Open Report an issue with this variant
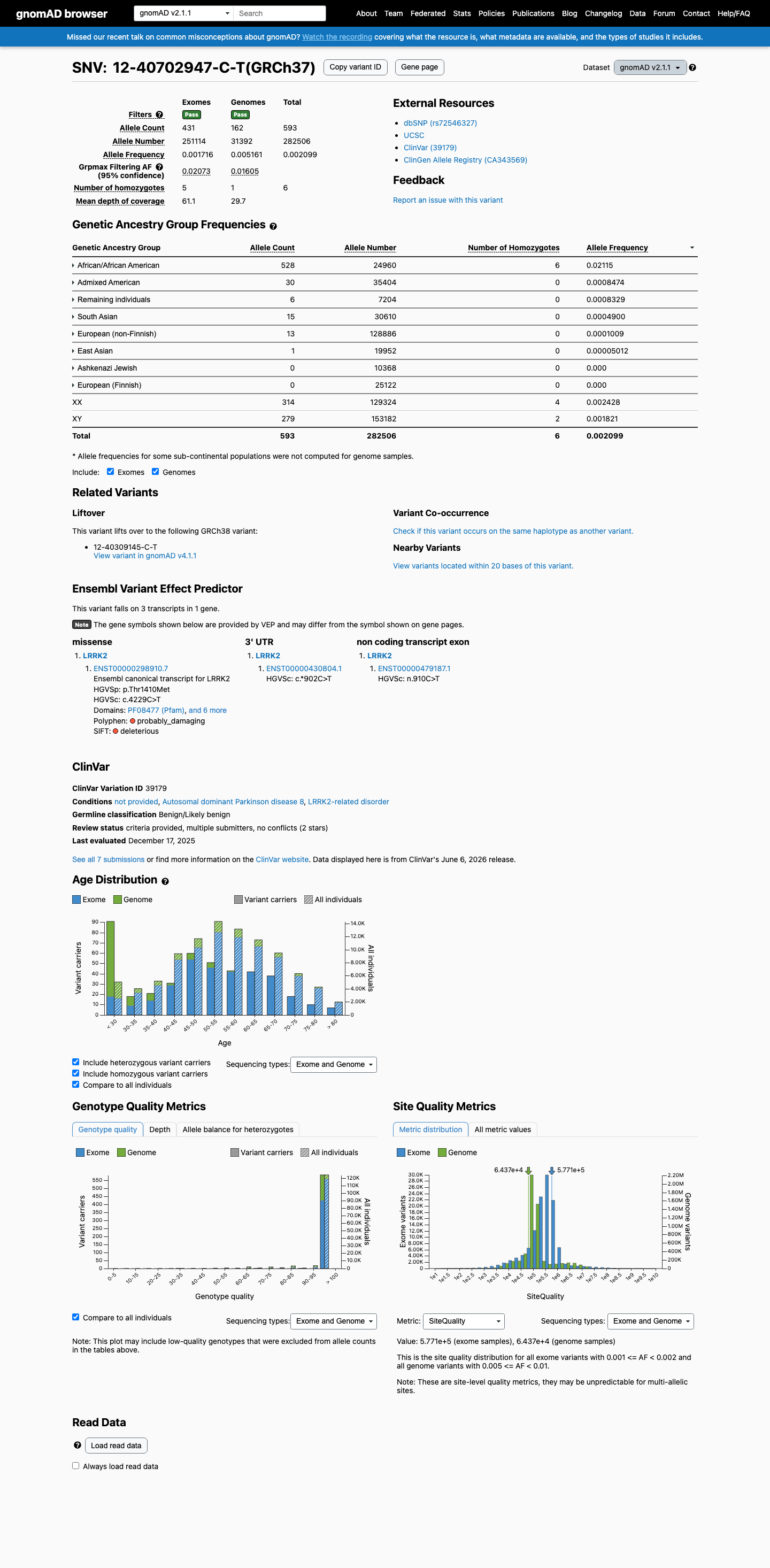 [448, 200]
